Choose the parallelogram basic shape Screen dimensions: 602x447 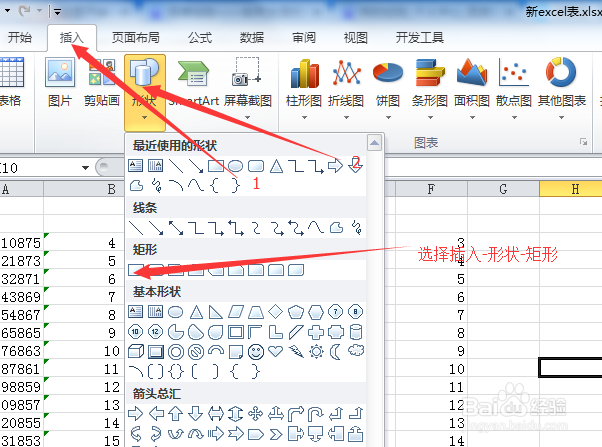click(x=236, y=312)
